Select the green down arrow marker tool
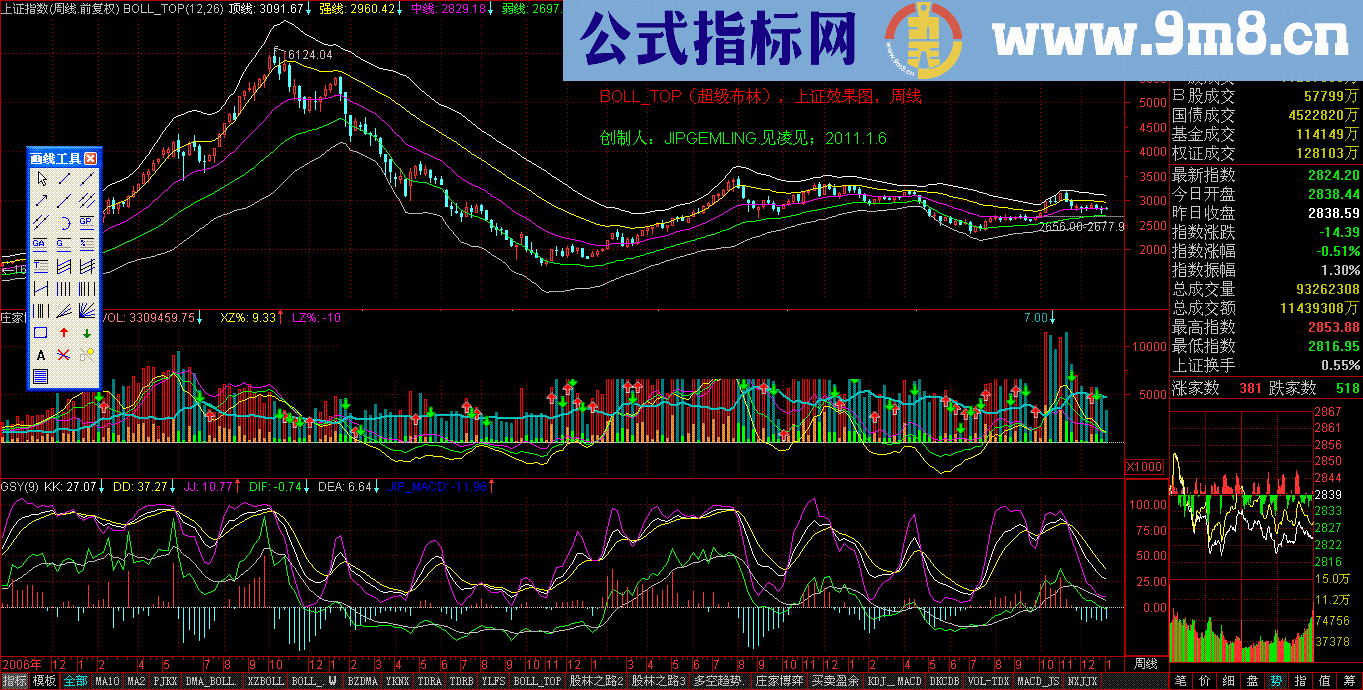The height and width of the screenshot is (690, 1363). pyautogui.click(x=86, y=331)
